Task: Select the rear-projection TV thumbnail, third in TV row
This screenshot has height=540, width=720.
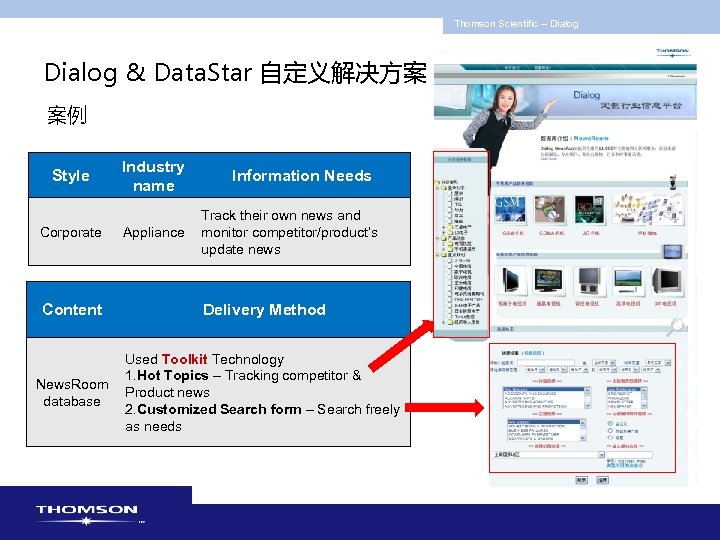Action: pos(588,280)
